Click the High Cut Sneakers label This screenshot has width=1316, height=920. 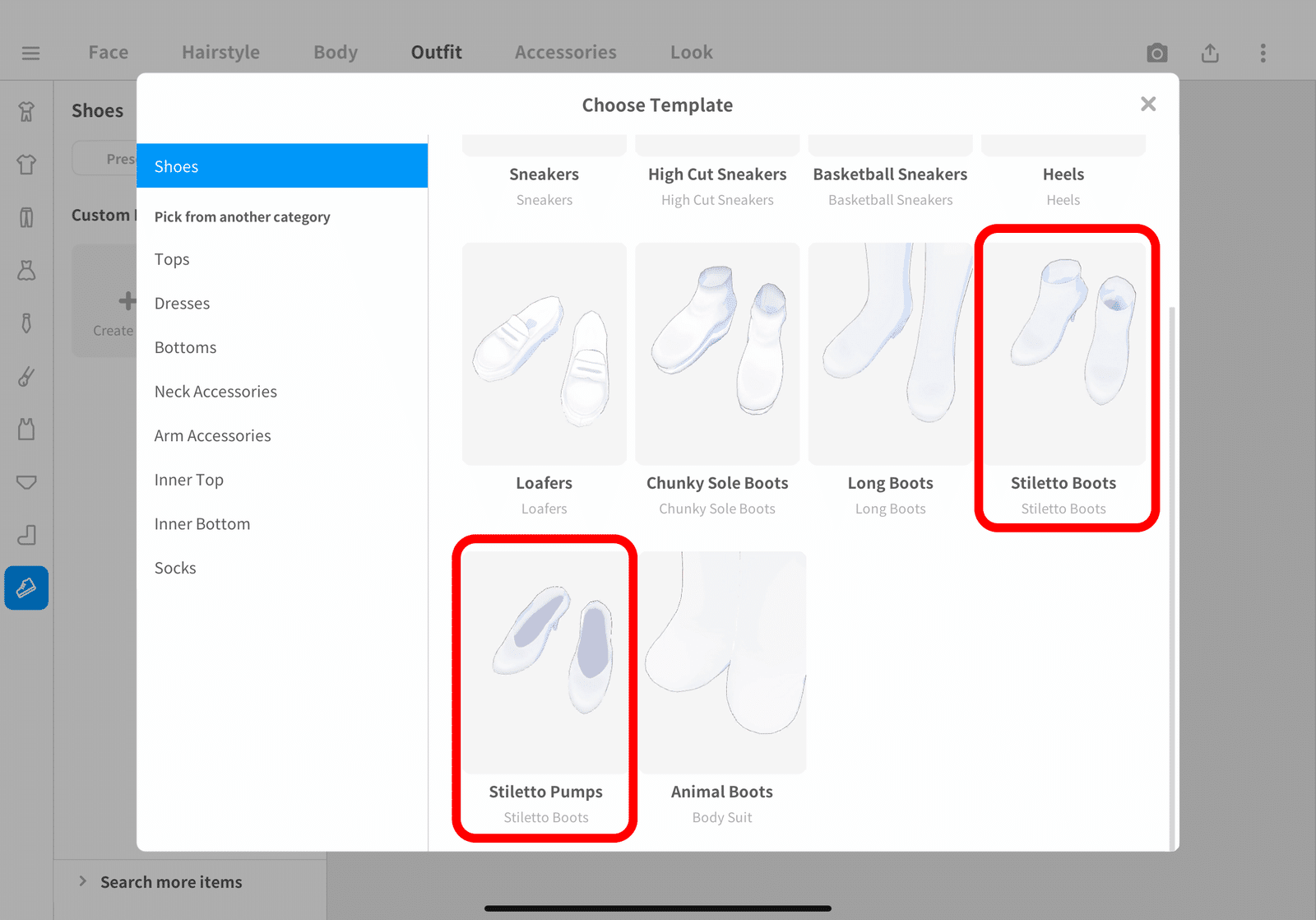[717, 174]
